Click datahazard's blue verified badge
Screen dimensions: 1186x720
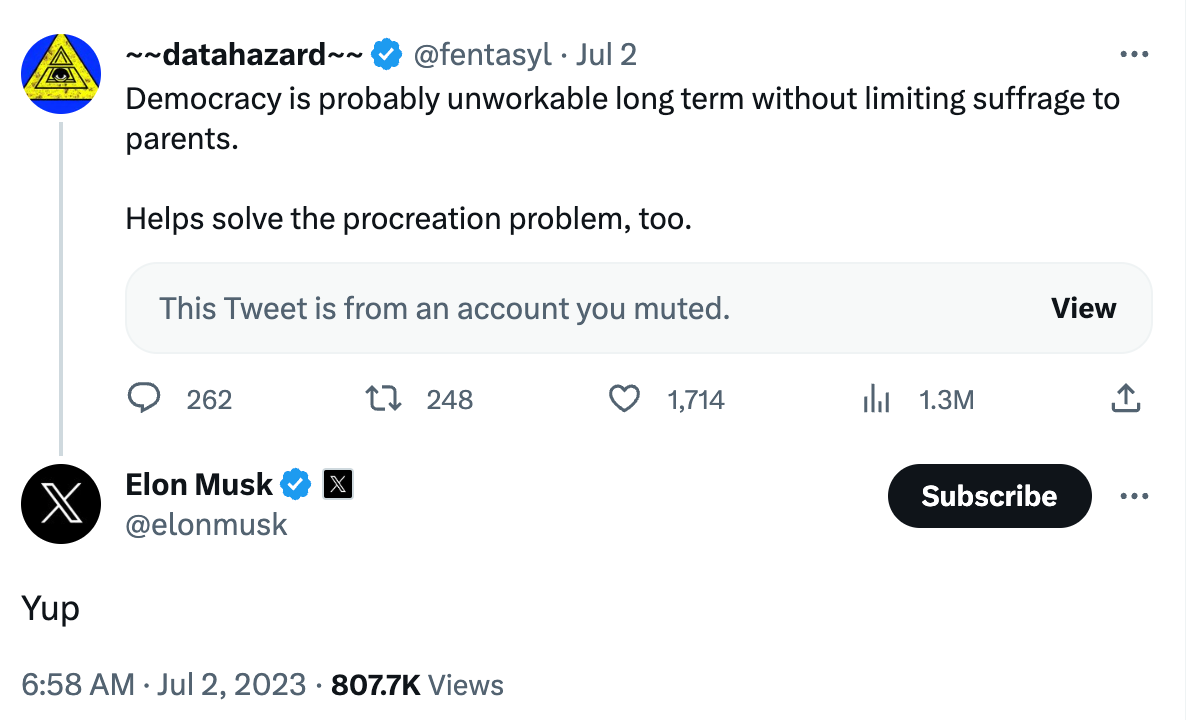[x=387, y=54]
